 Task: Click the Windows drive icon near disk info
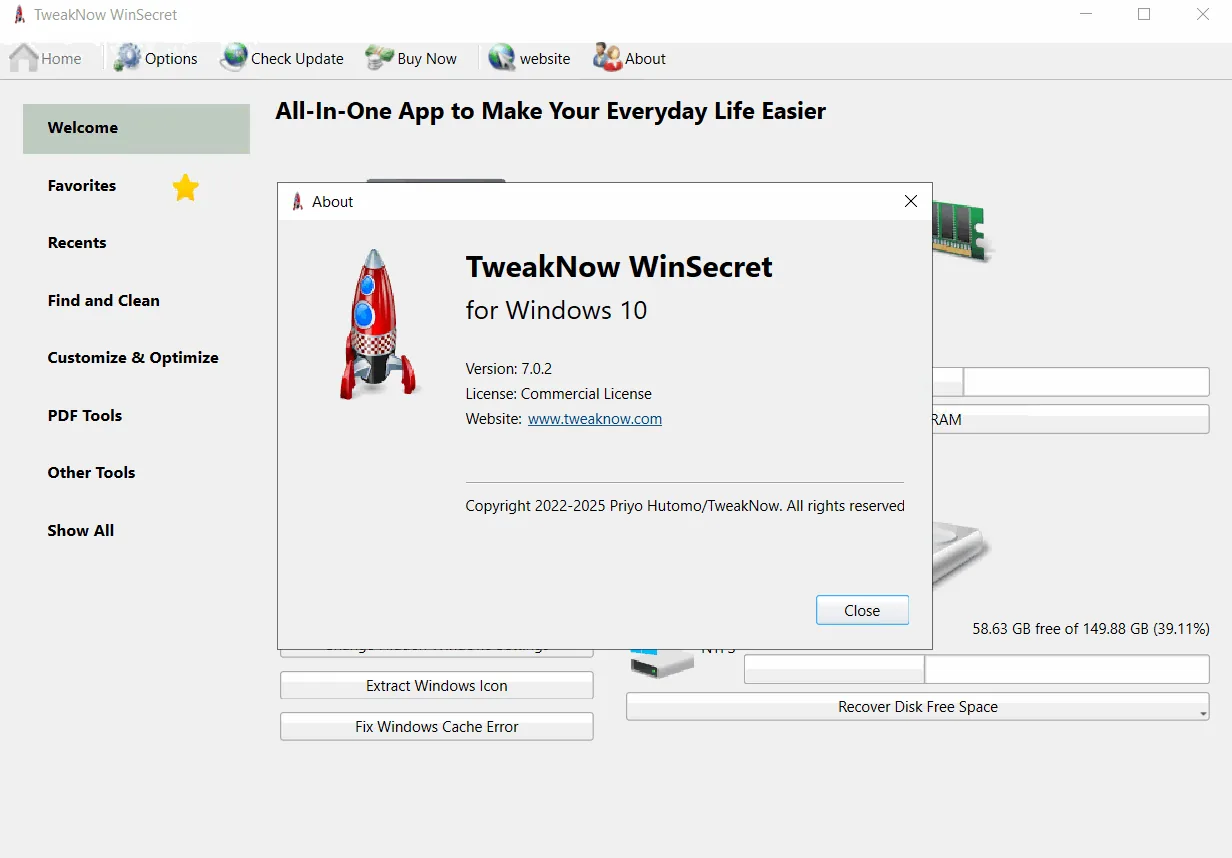[661, 663]
